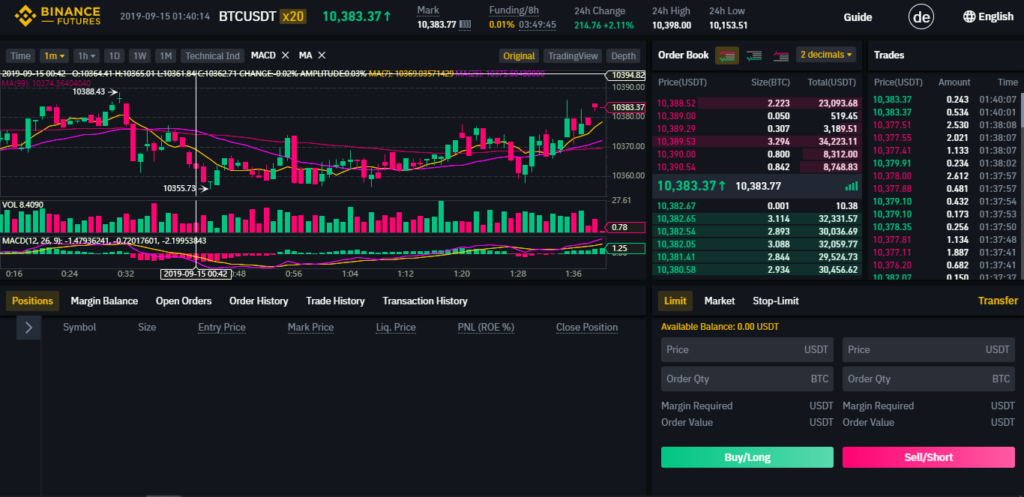1024x497 pixels.
Task: Select the 1D chart interval
Action: coord(114,56)
